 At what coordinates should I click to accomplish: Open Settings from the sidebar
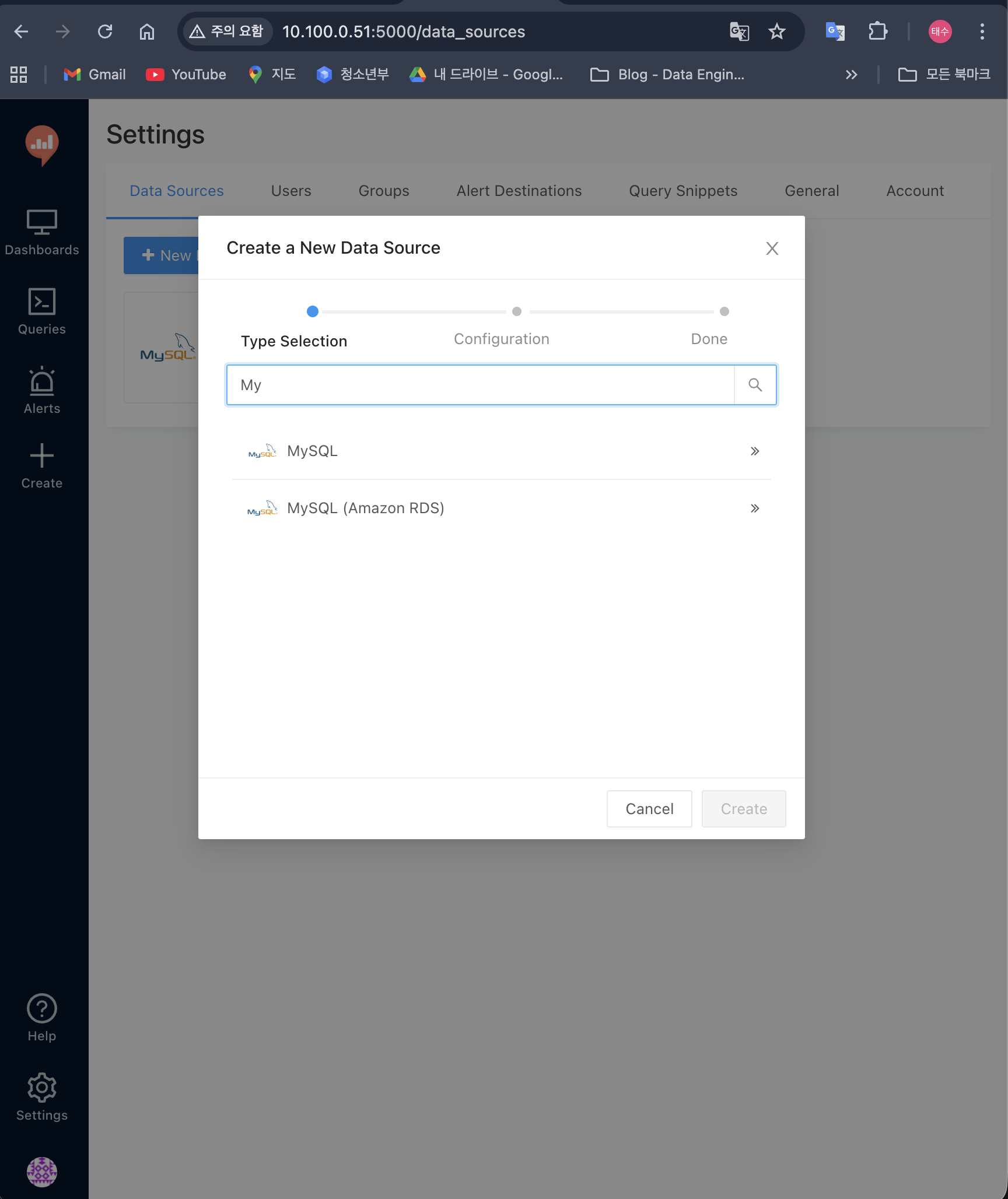coord(42,1098)
